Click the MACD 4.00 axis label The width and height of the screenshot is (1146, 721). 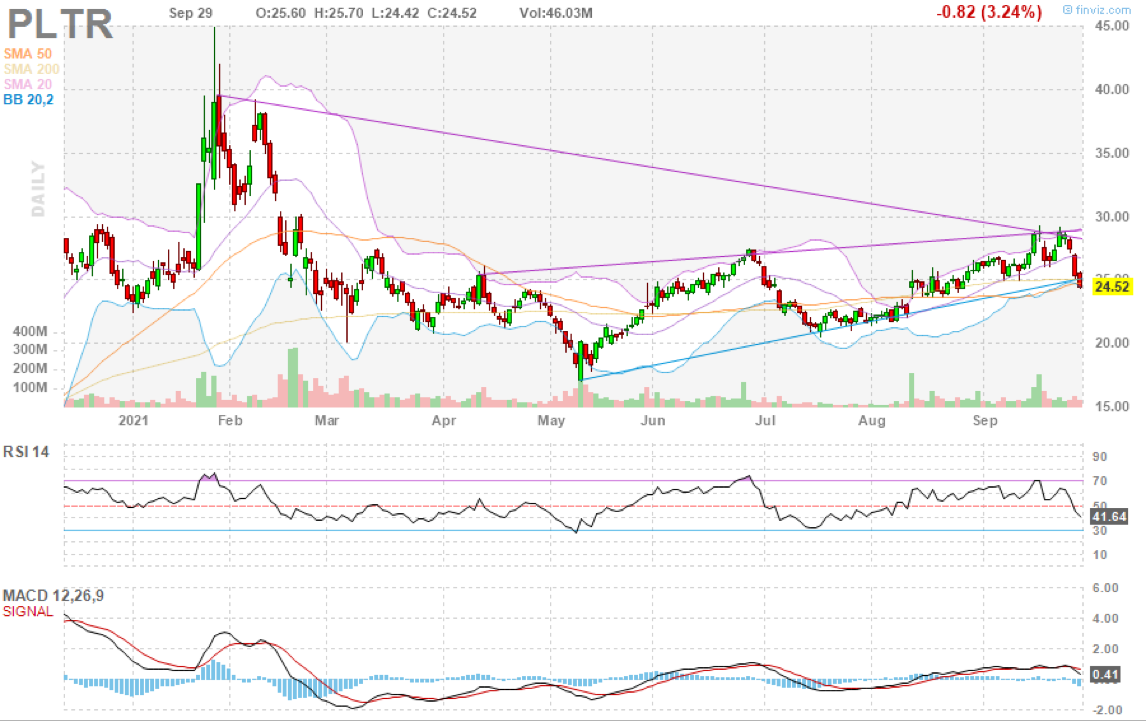pyautogui.click(x=1105, y=619)
